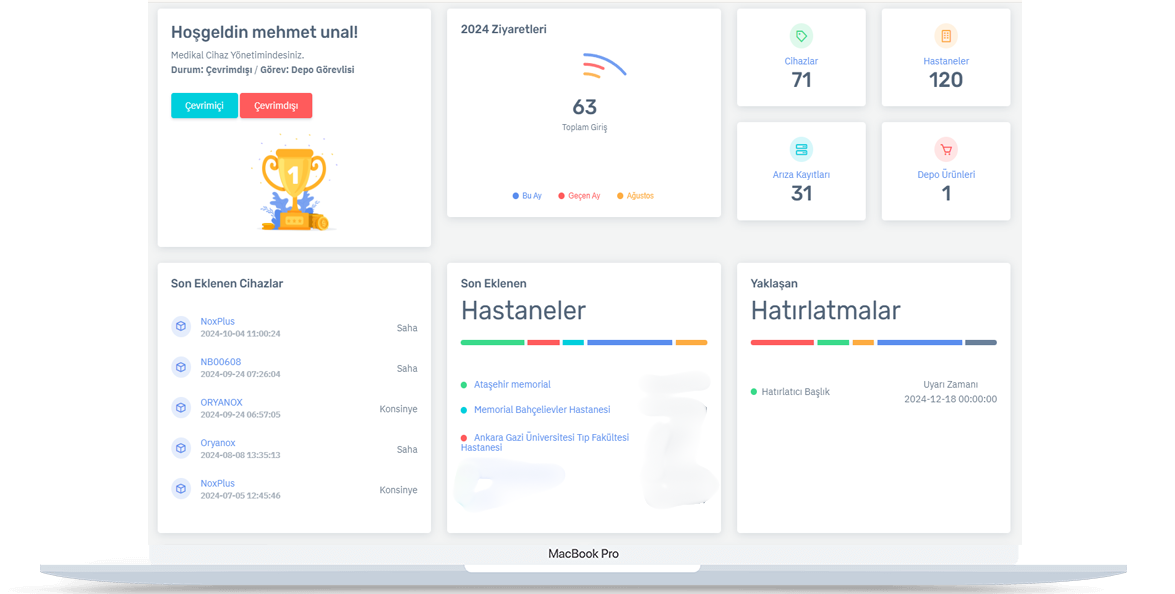The width and height of the screenshot is (1175, 594).
Task: Open the Ataşehir memorial hospital link
Action: [x=512, y=385]
